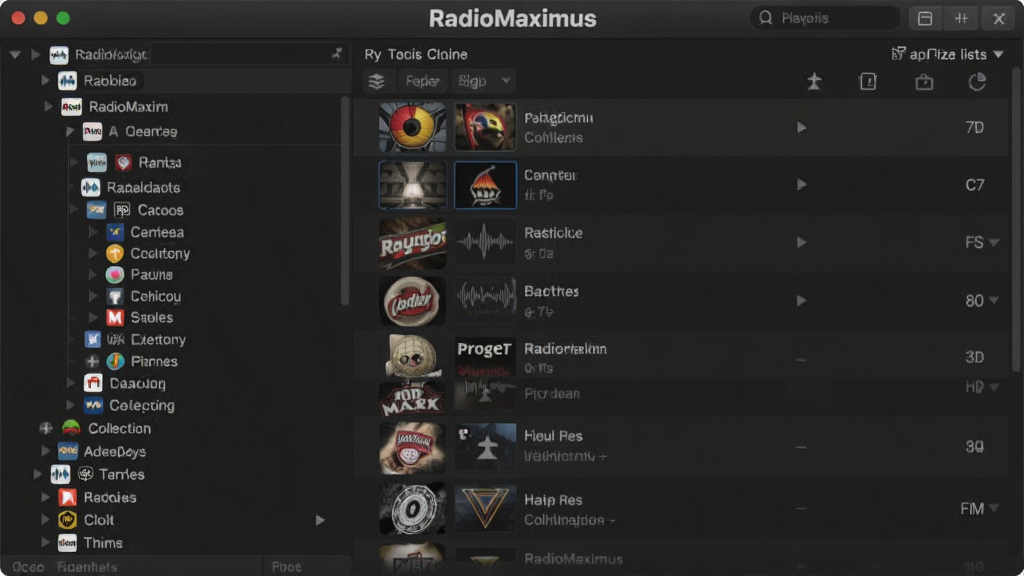Click the Oceo status bar item

(28, 567)
